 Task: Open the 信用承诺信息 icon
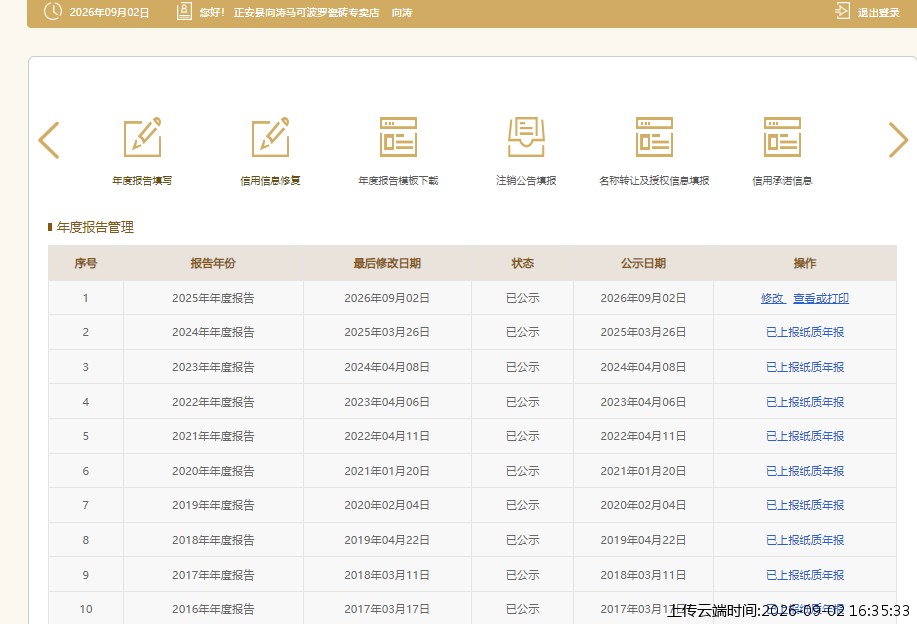[782, 137]
